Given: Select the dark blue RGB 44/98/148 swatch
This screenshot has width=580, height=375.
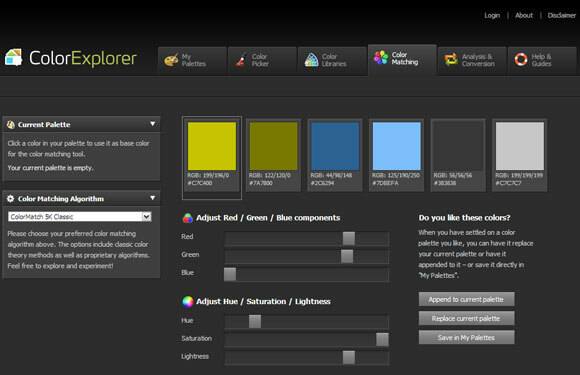Looking at the screenshot, I should [x=335, y=146].
